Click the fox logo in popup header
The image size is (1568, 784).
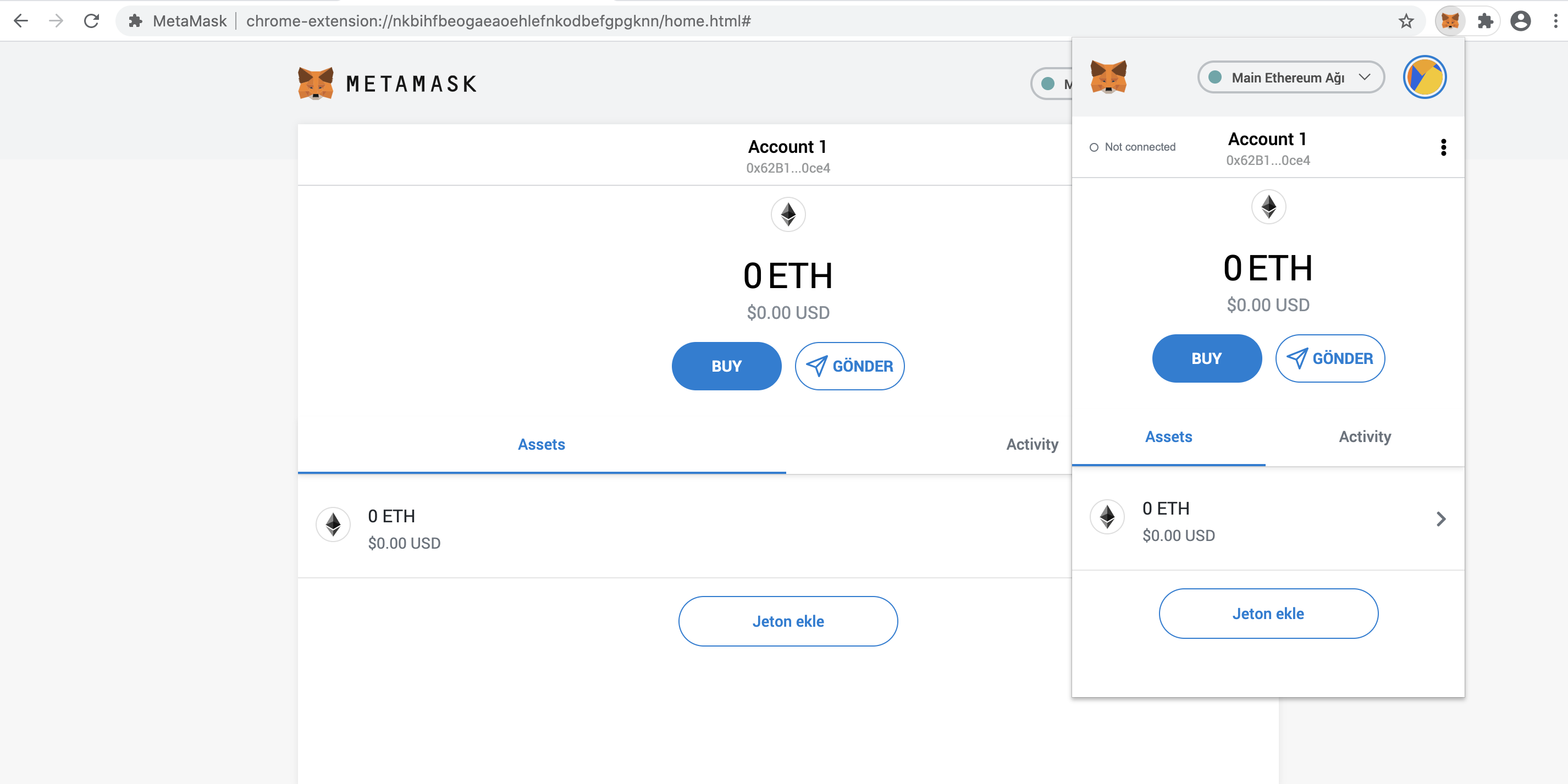click(1108, 77)
